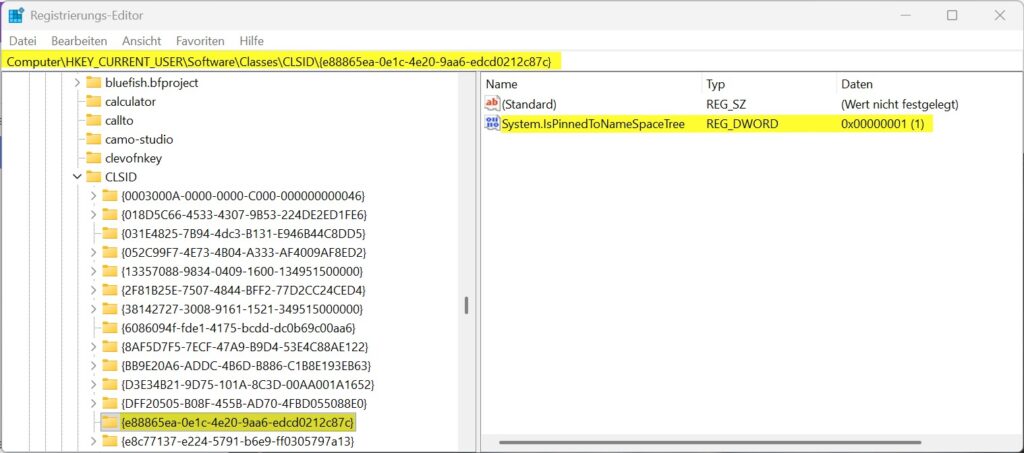Select the System.IsPinnedToNameSpaceTree value name
The image size is (1024, 453).
593,123
